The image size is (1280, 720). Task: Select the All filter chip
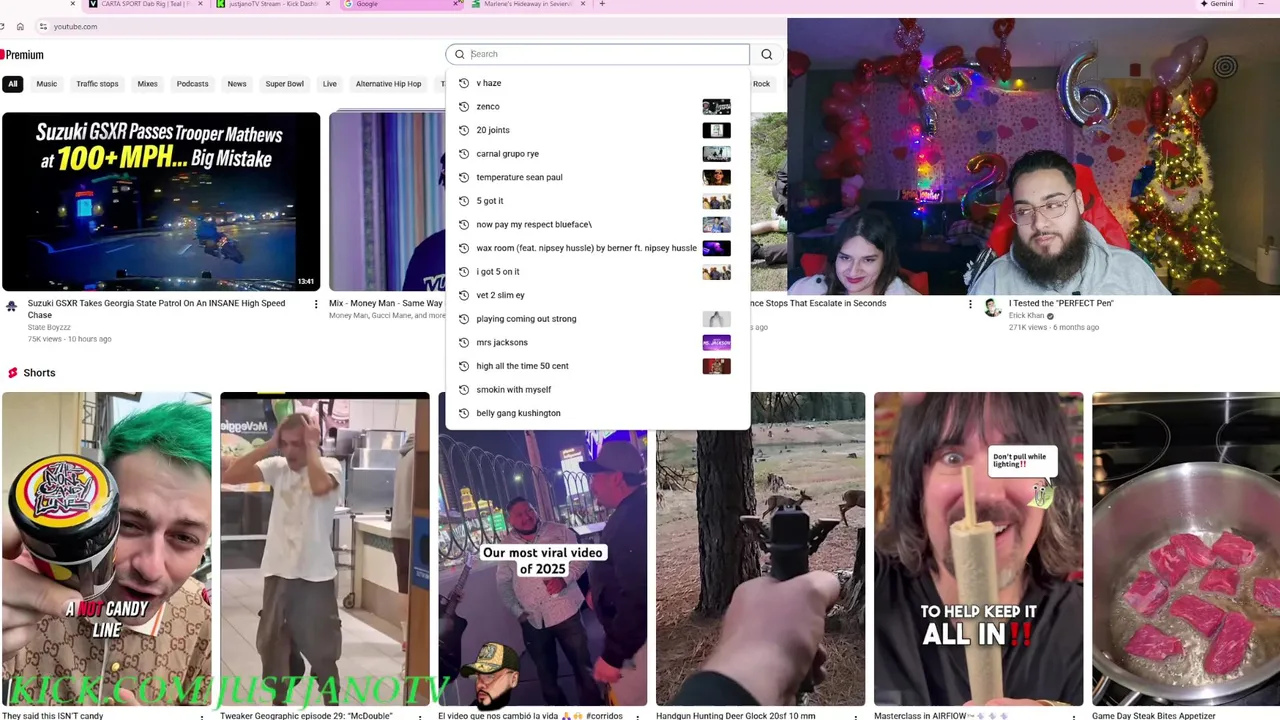click(x=13, y=84)
